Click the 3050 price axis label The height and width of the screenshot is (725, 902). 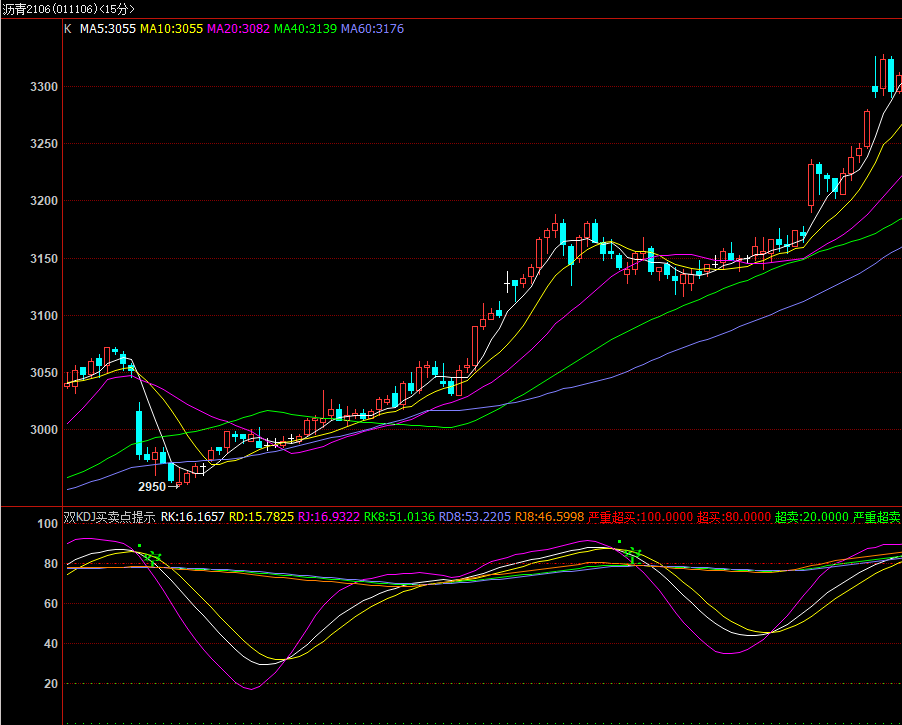(44, 373)
